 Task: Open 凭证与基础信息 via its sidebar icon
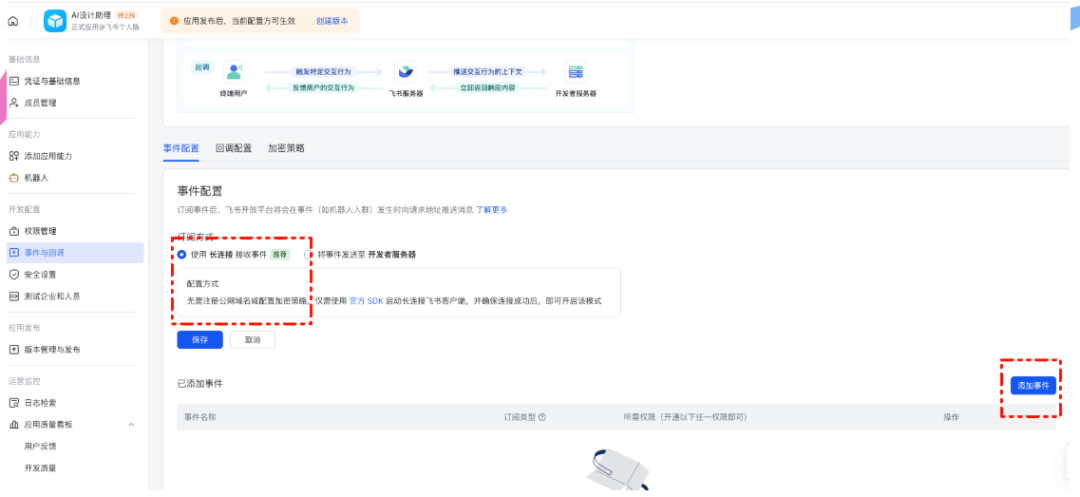coord(13,81)
